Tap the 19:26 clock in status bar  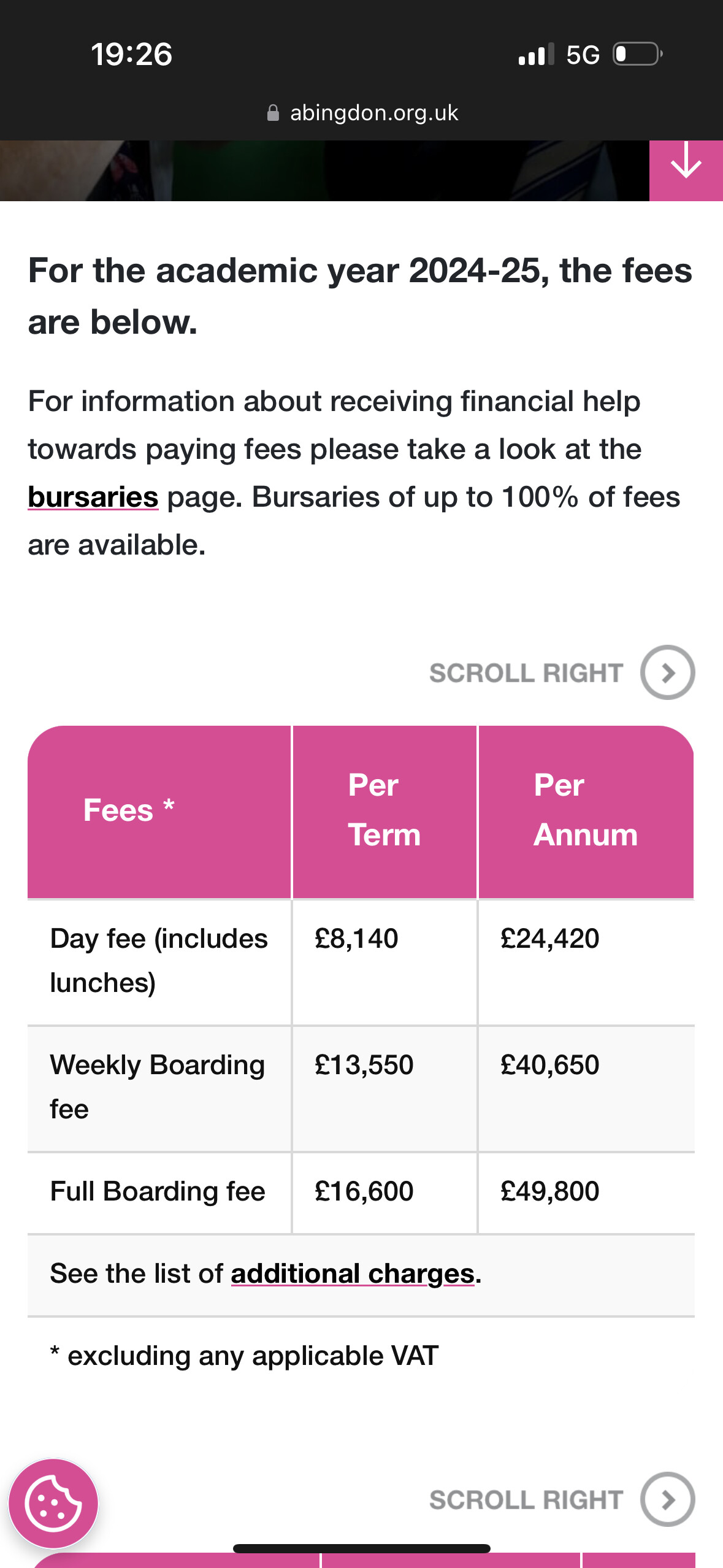tap(131, 55)
